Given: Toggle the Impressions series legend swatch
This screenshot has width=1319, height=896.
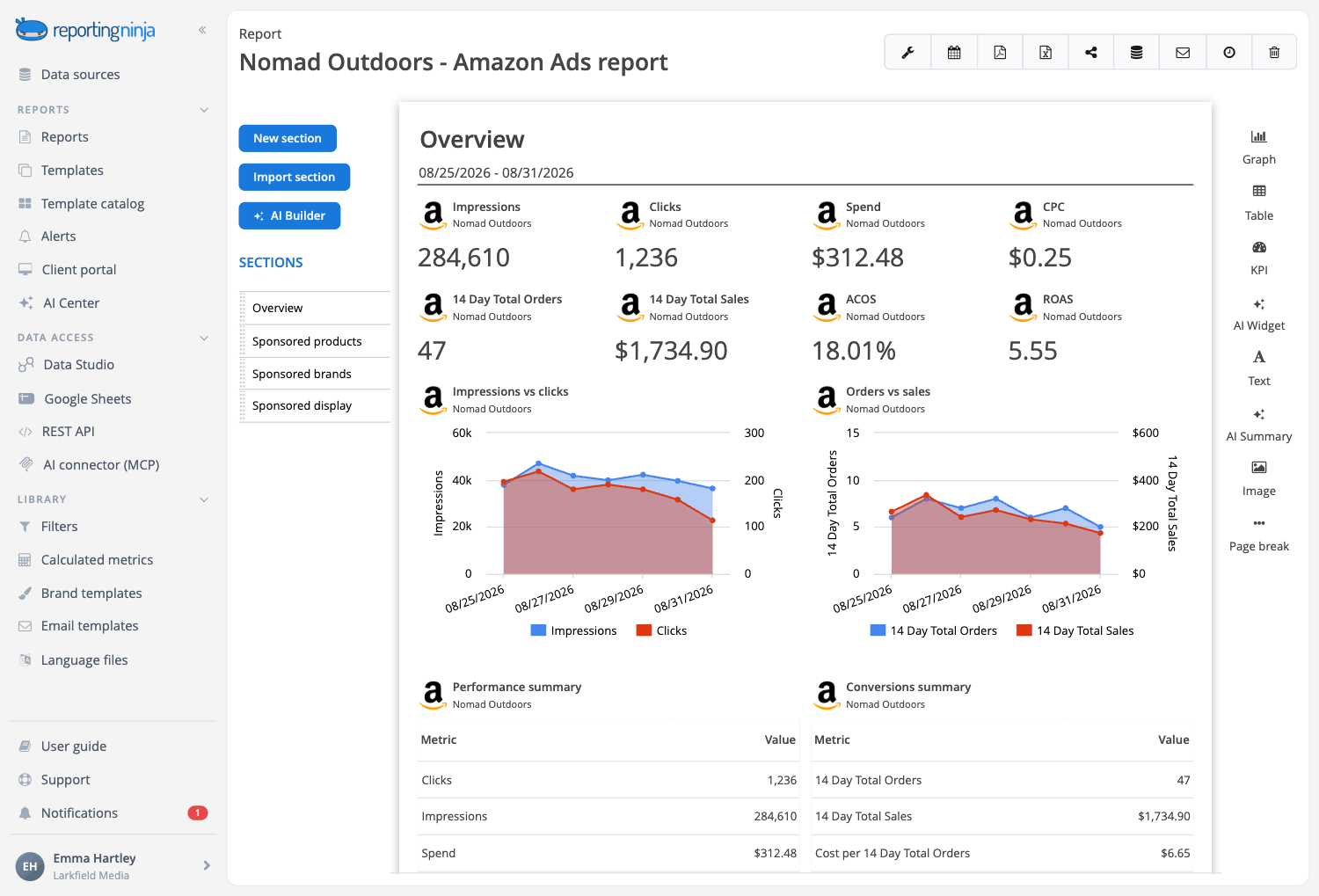Looking at the screenshot, I should pyautogui.click(x=539, y=630).
